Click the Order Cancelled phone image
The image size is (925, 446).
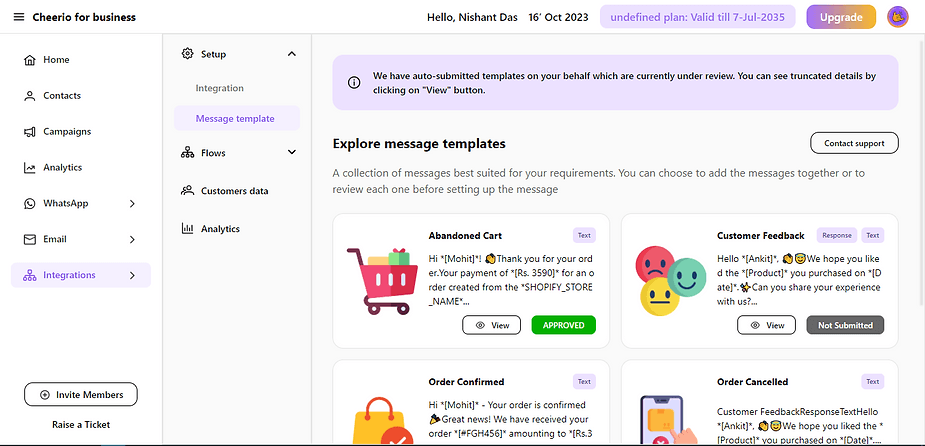669,420
